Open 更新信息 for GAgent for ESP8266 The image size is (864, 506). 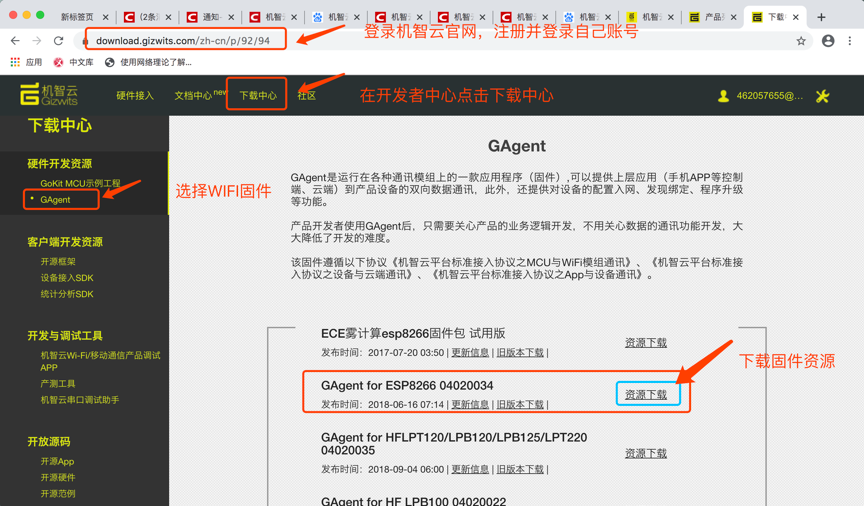470,405
